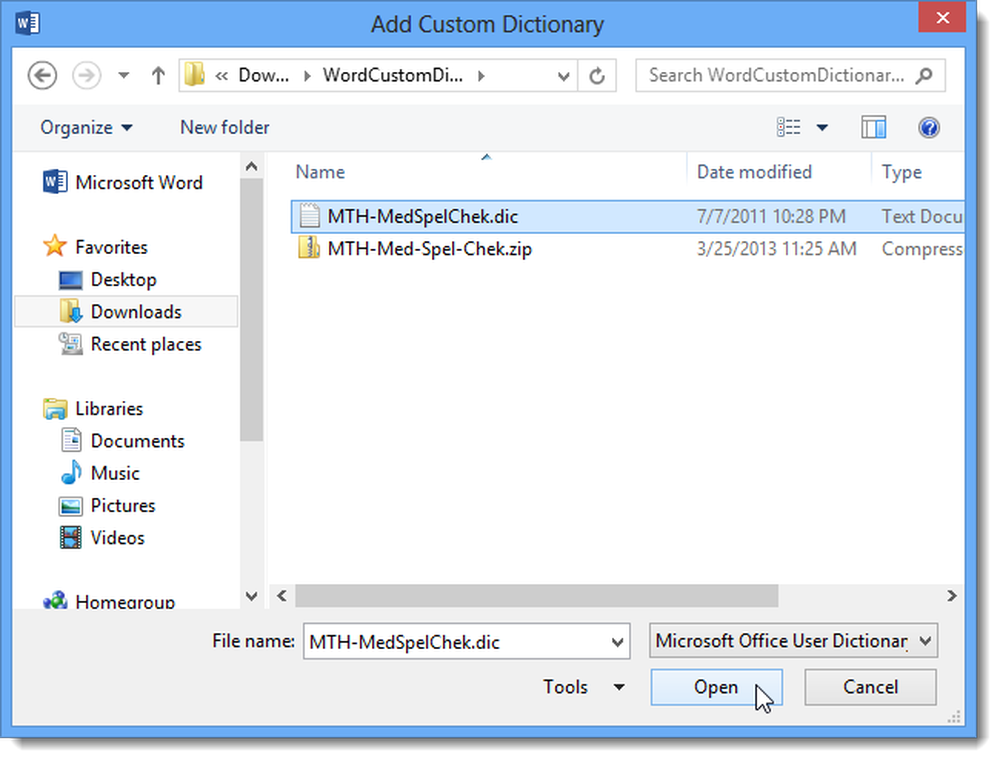The width and height of the screenshot is (1000, 761).
Task: Click the Open button
Action: point(716,687)
